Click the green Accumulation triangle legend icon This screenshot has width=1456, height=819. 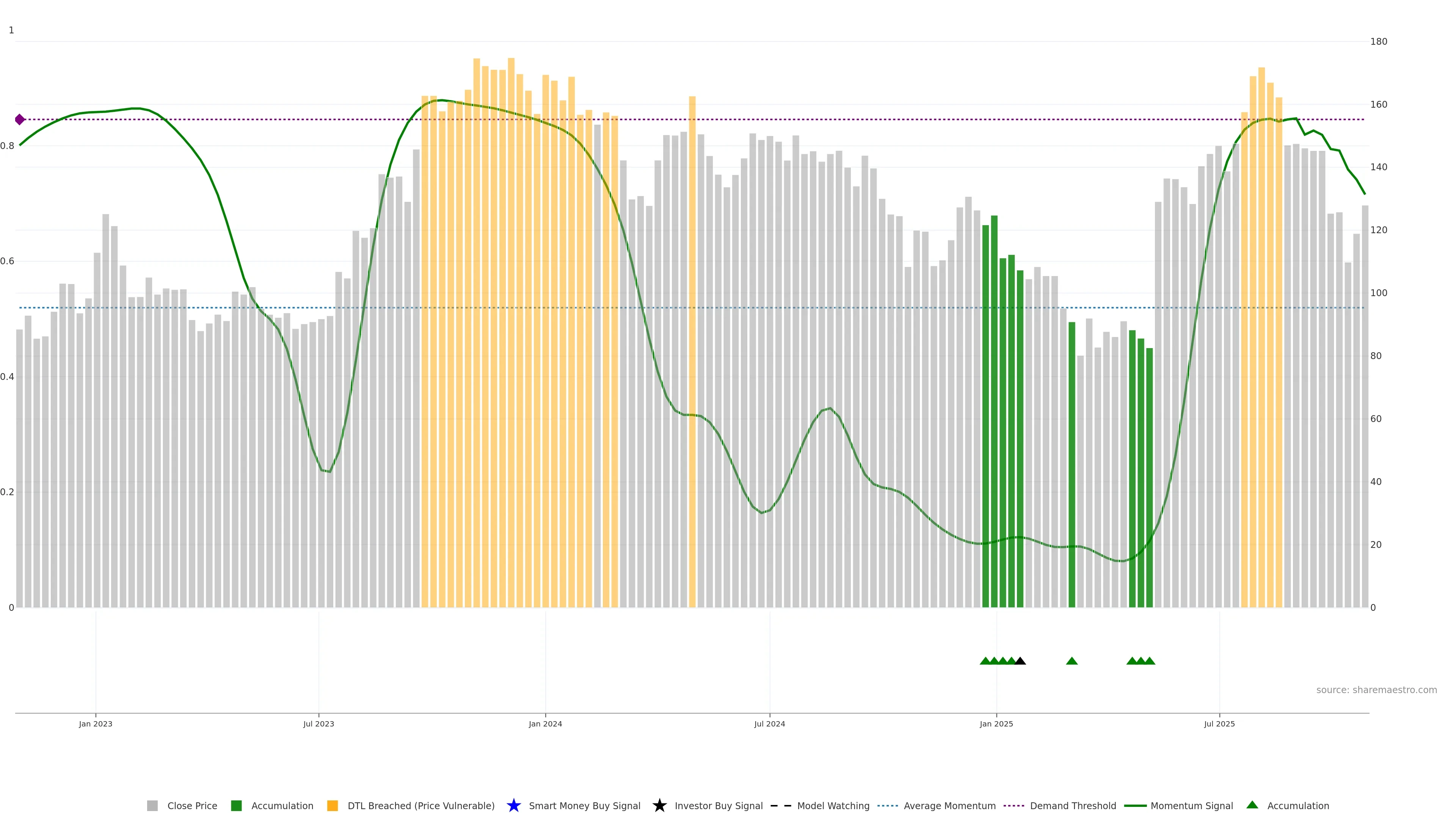pyautogui.click(x=1252, y=805)
